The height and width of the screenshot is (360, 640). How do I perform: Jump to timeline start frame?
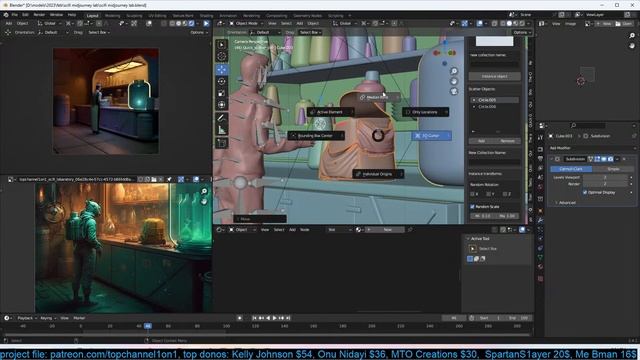[254, 318]
